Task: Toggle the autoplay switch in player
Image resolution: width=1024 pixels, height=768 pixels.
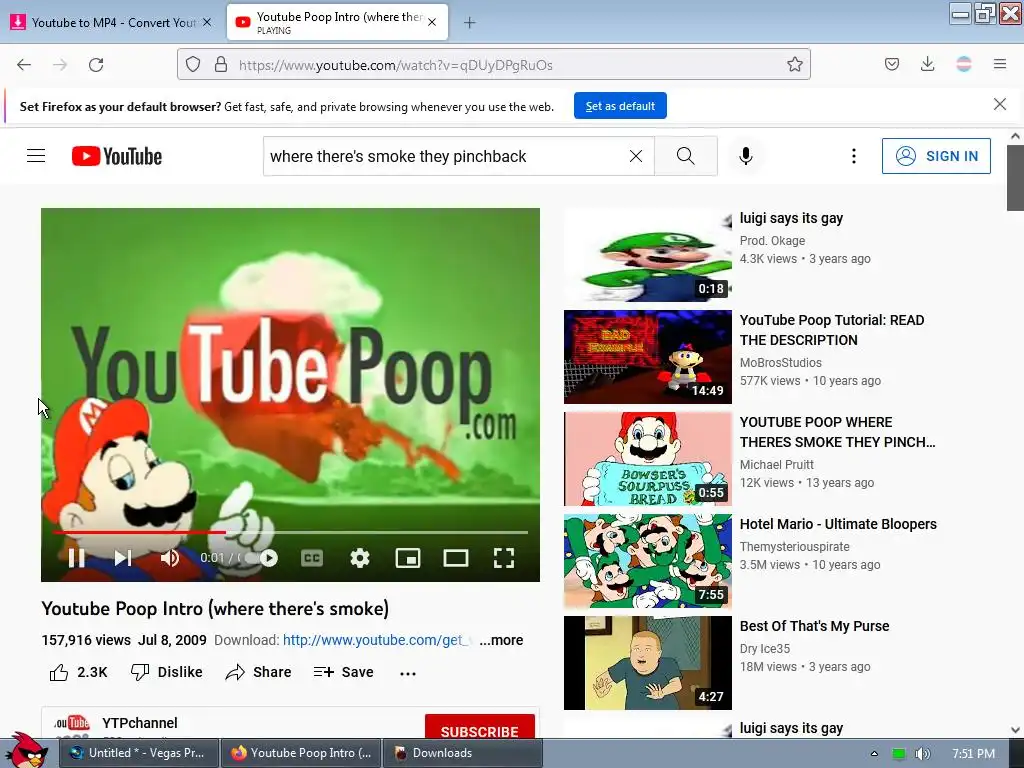Action: (x=261, y=558)
